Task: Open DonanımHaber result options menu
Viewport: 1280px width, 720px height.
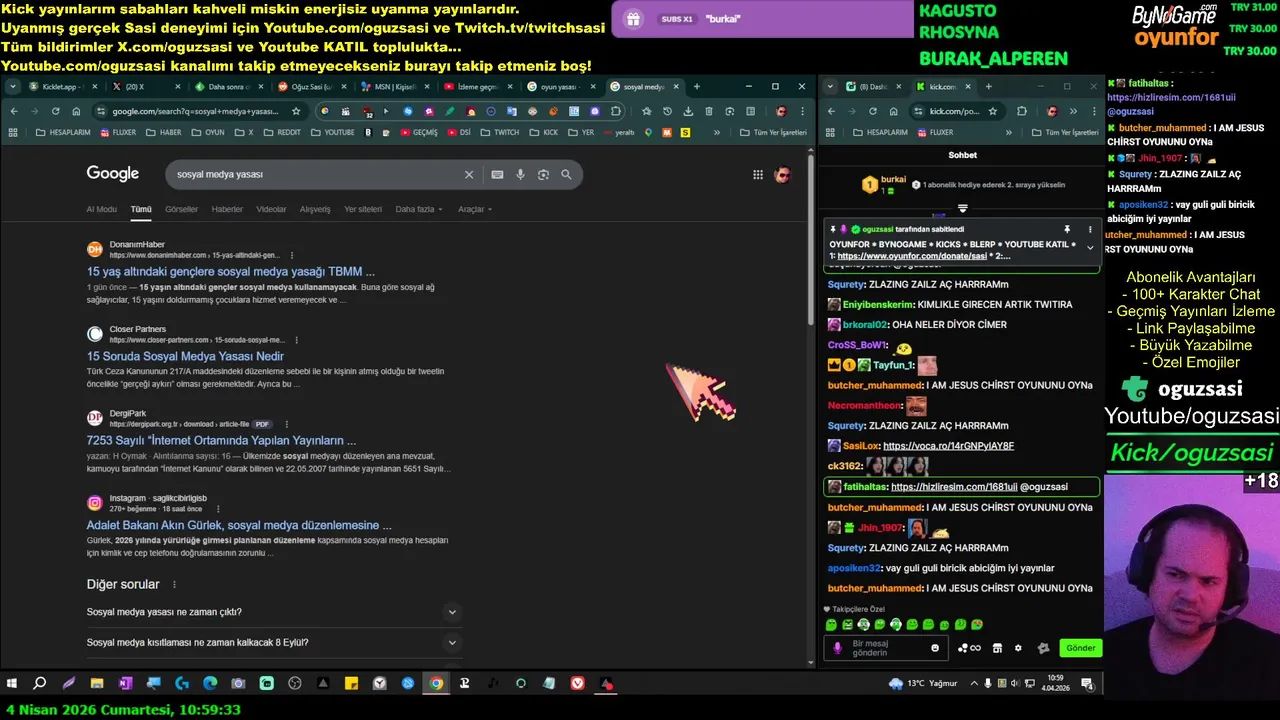Action: (x=292, y=255)
